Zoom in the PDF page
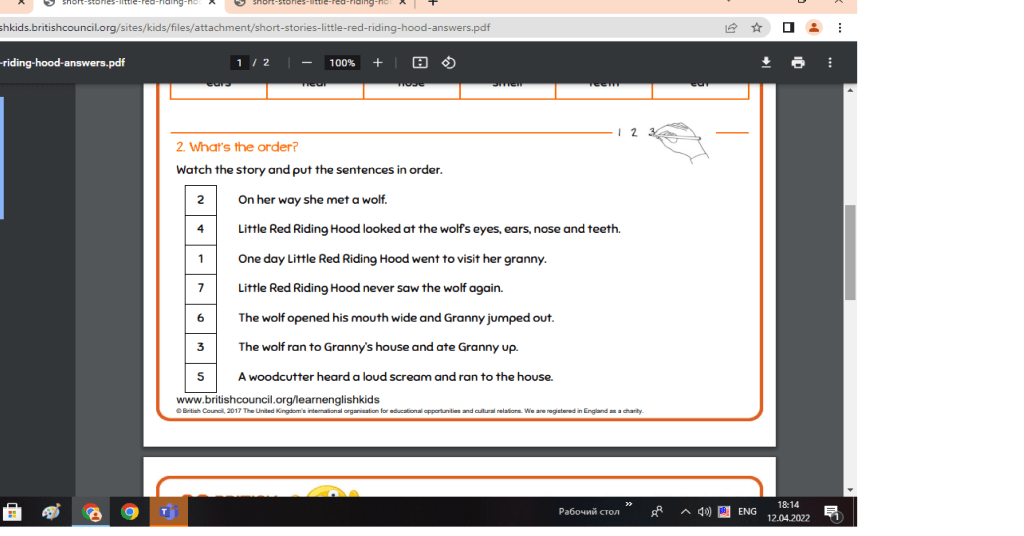The height and width of the screenshot is (536, 1024). tap(377, 62)
